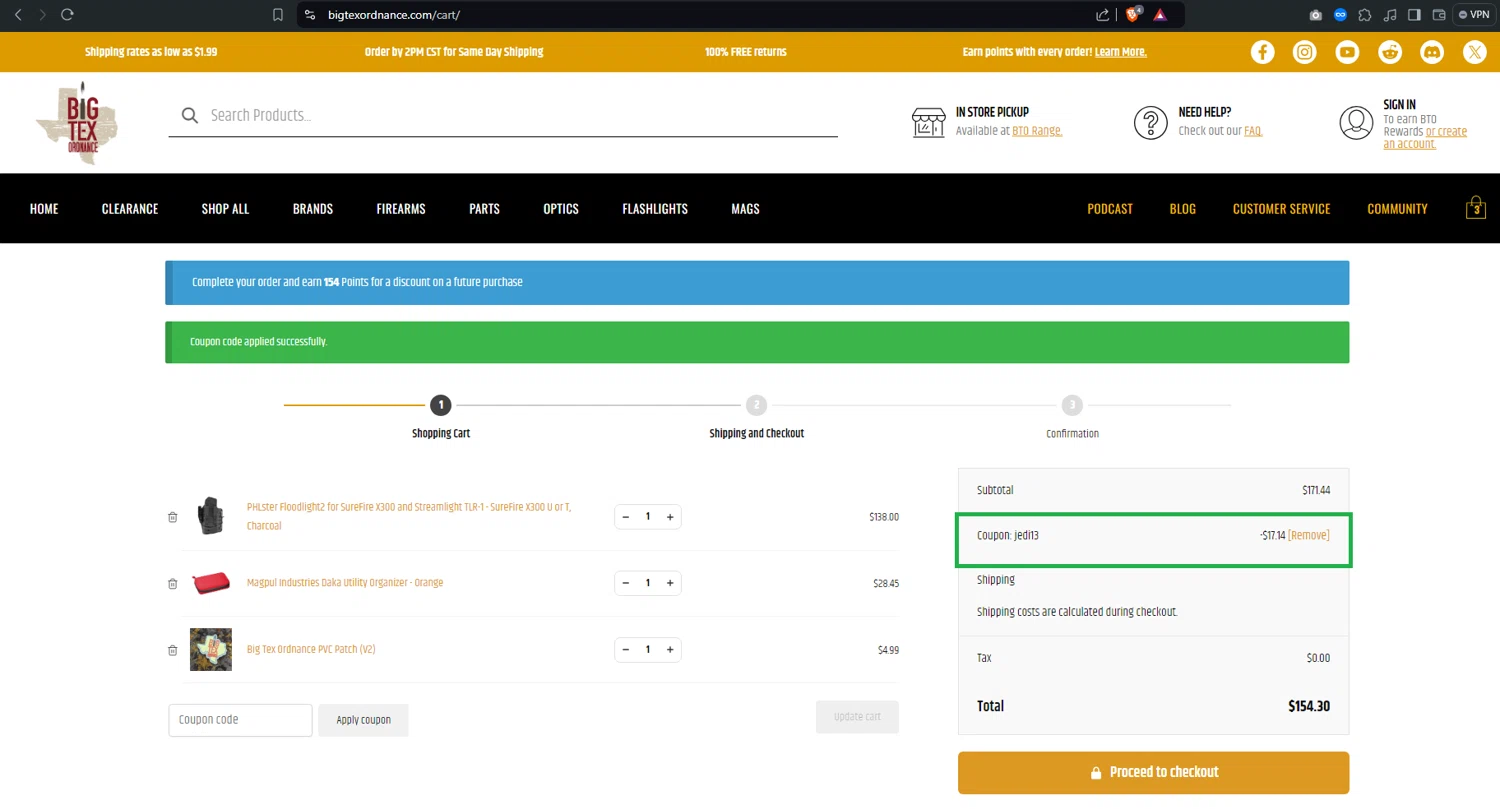1500x809 pixels.
Task: Open CUSTOMER SERVICE menu item
Action: (1281, 209)
